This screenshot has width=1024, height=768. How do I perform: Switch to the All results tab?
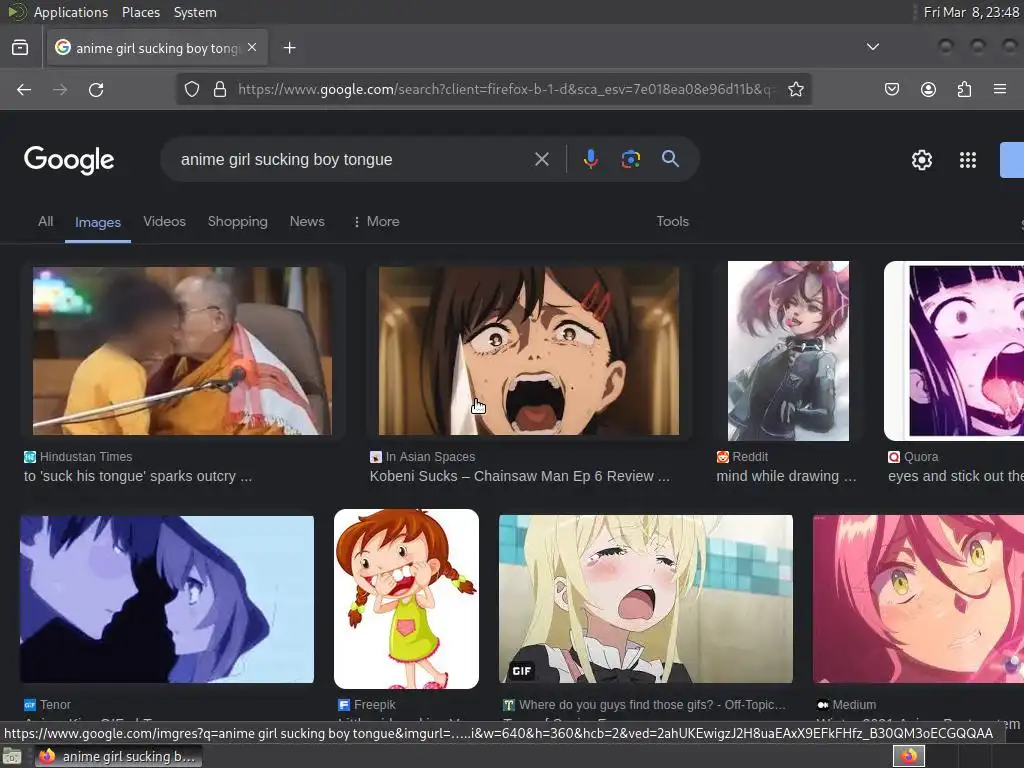click(46, 221)
